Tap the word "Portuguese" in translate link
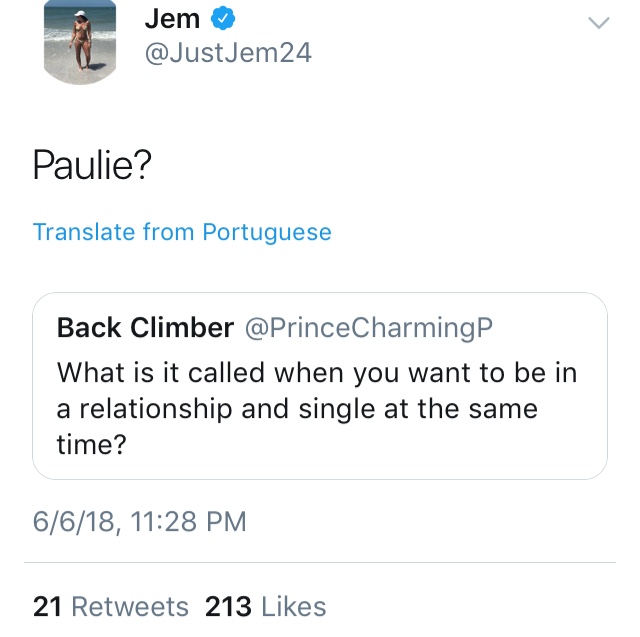This screenshot has width=640, height=637. click(267, 233)
